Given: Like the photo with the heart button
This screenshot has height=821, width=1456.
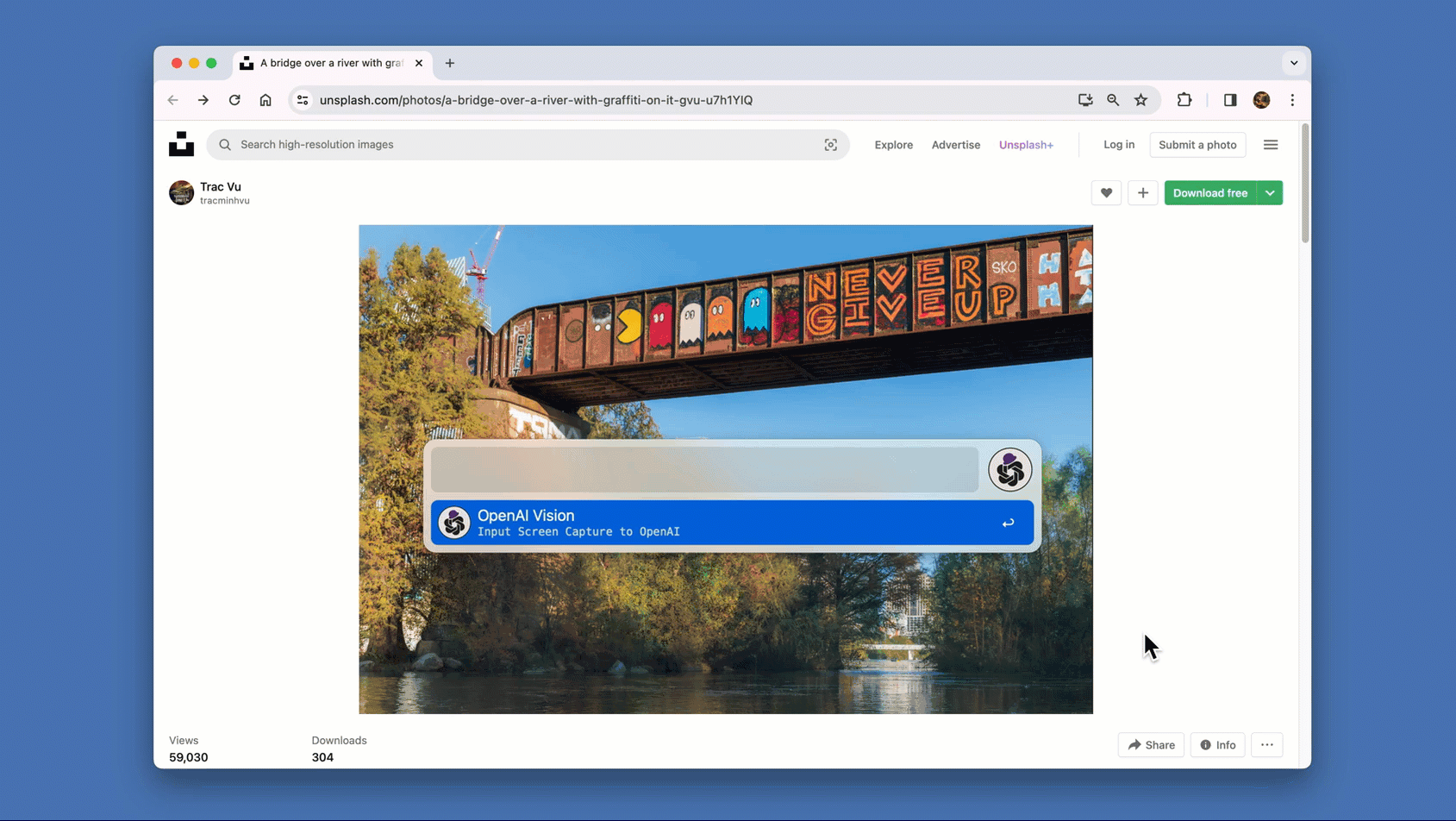Looking at the screenshot, I should coord(1106,193).
